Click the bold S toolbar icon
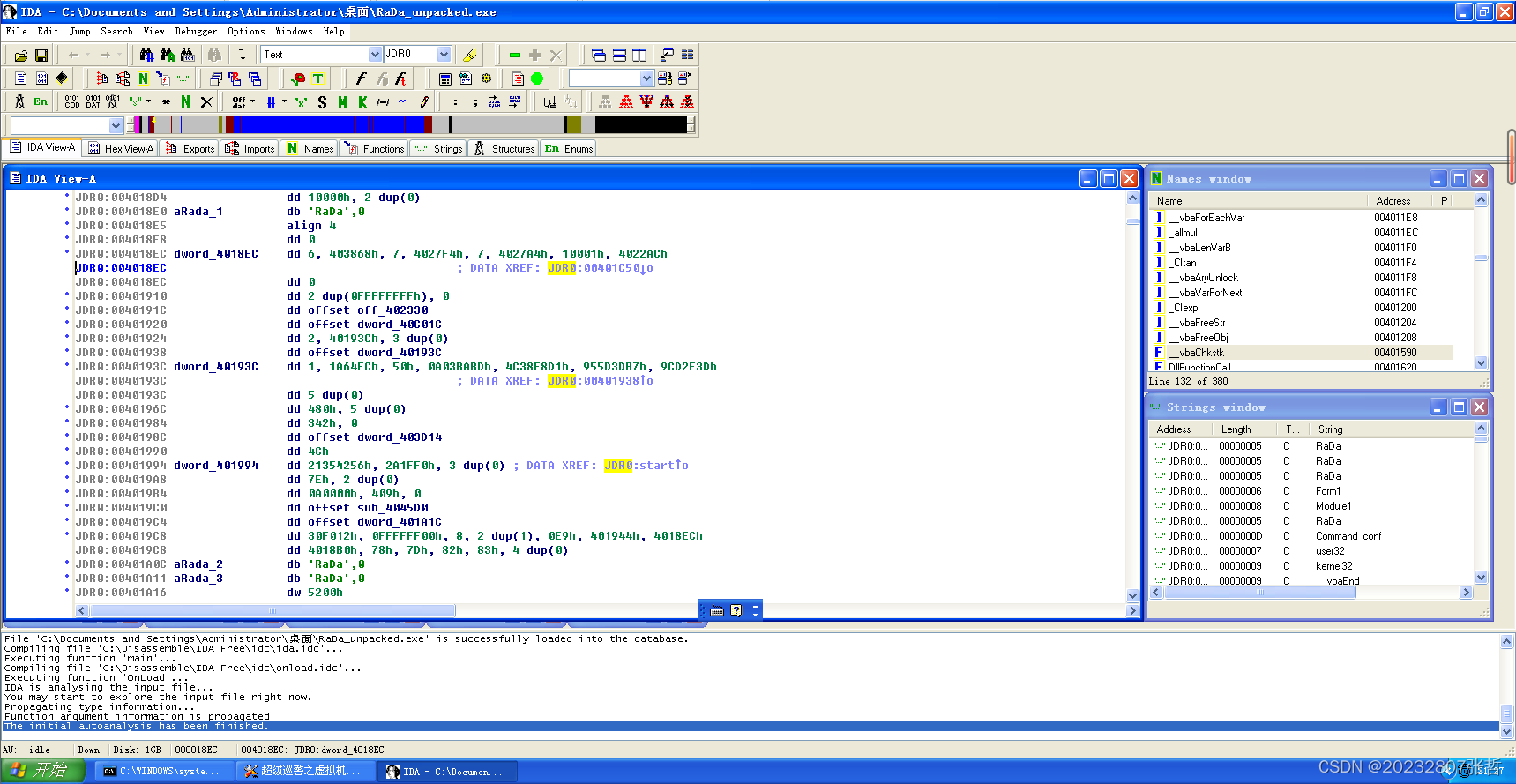Screen dimensions: 1516x784 pos(322,102)
